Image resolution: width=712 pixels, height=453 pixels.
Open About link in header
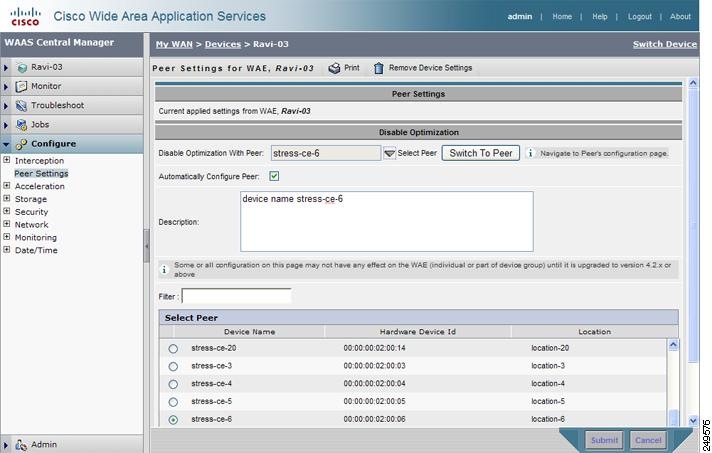point(680,16)
